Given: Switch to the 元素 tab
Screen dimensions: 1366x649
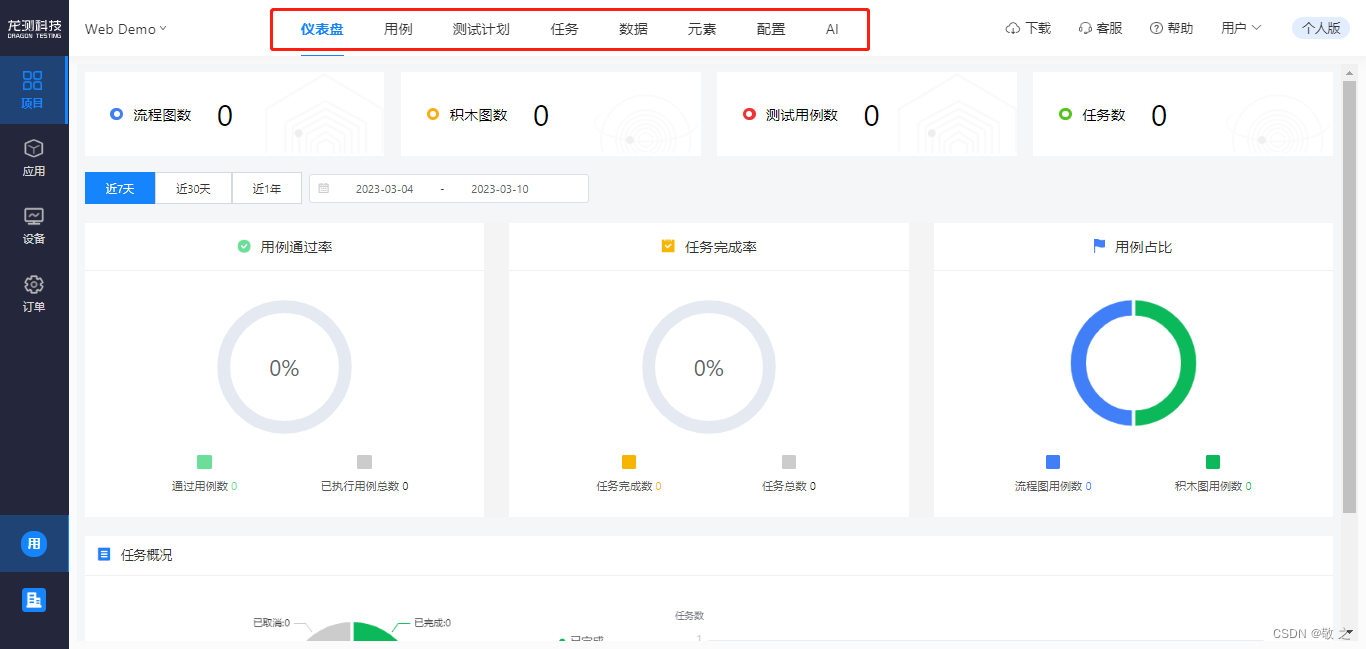Looking at the screenshot, I should coord(702,29).
